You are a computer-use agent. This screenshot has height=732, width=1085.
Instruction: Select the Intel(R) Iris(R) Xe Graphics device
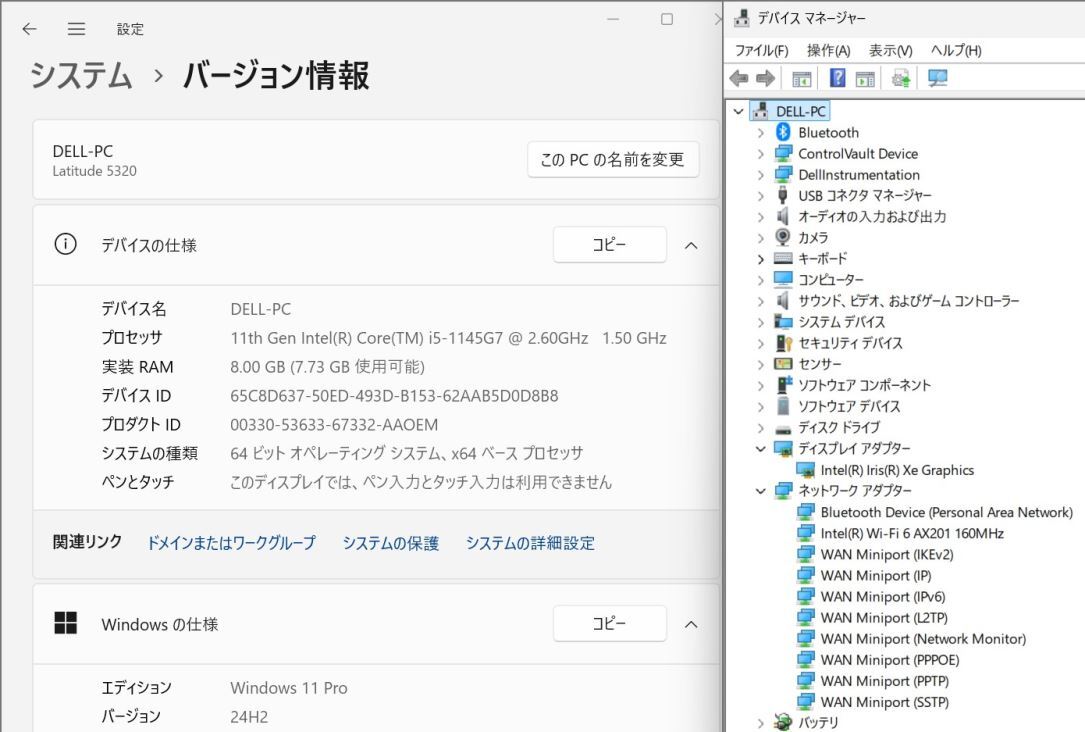(877, 469)
